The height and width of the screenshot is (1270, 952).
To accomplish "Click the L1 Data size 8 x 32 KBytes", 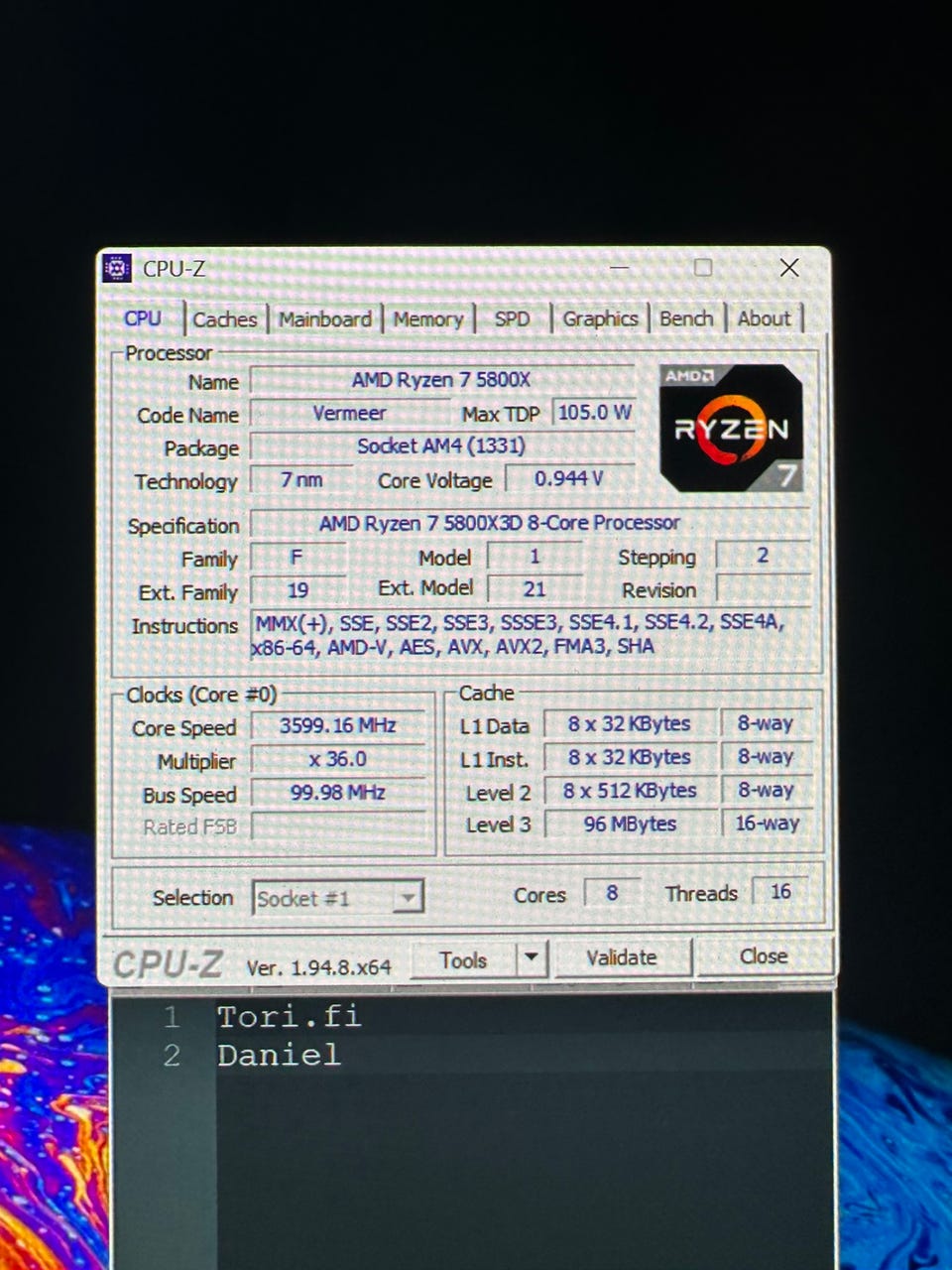I will [x=630, y=723].
